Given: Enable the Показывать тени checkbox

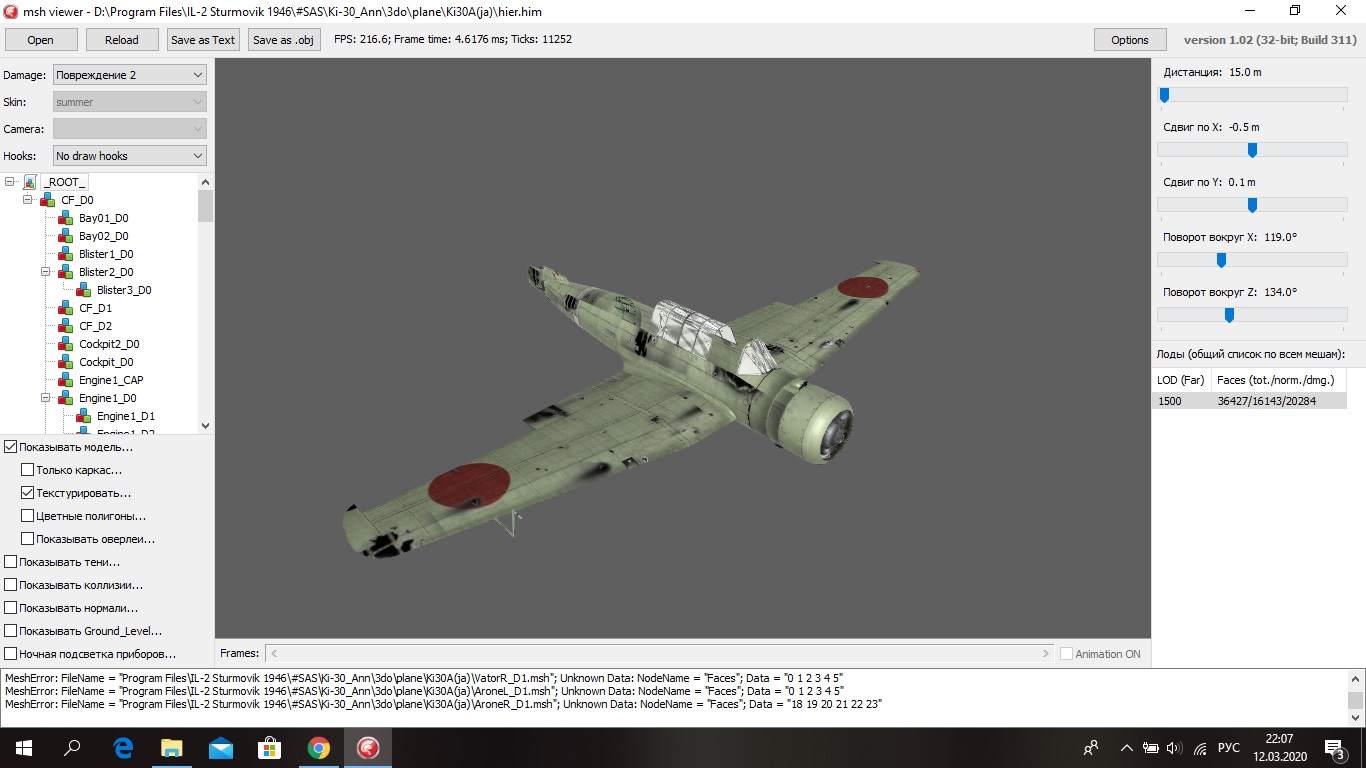Looking at the screenshot, I should (10, 562).
